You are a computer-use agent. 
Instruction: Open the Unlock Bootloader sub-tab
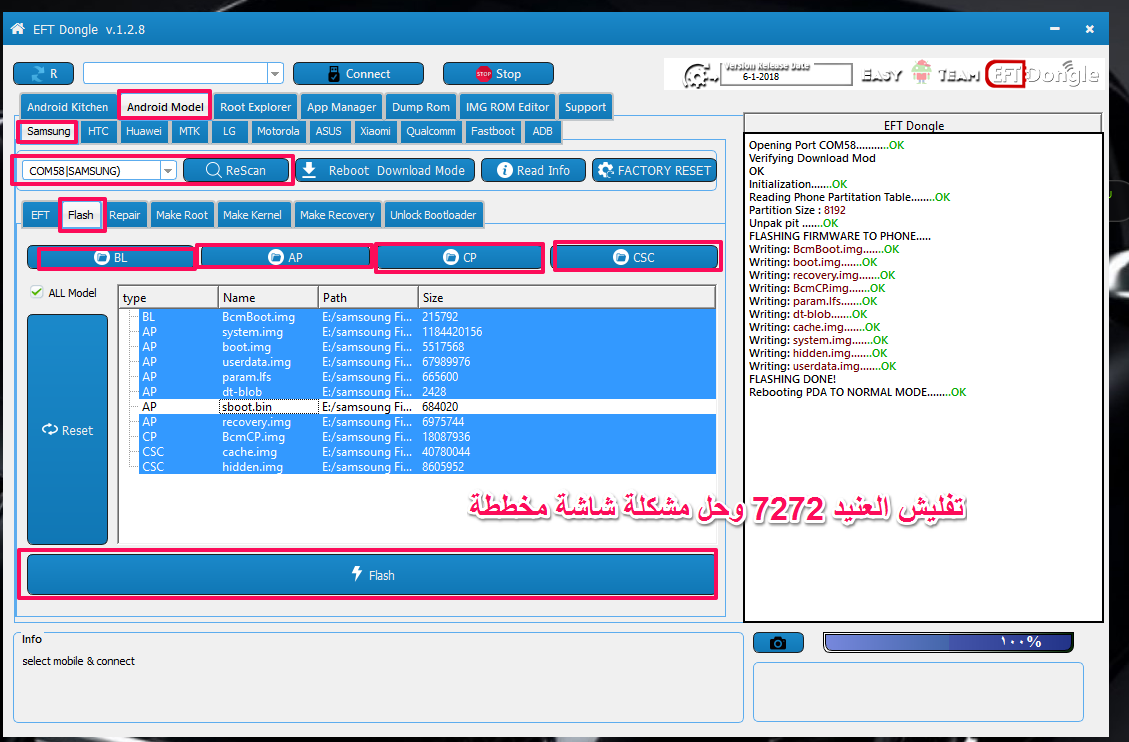click(433, 215)
